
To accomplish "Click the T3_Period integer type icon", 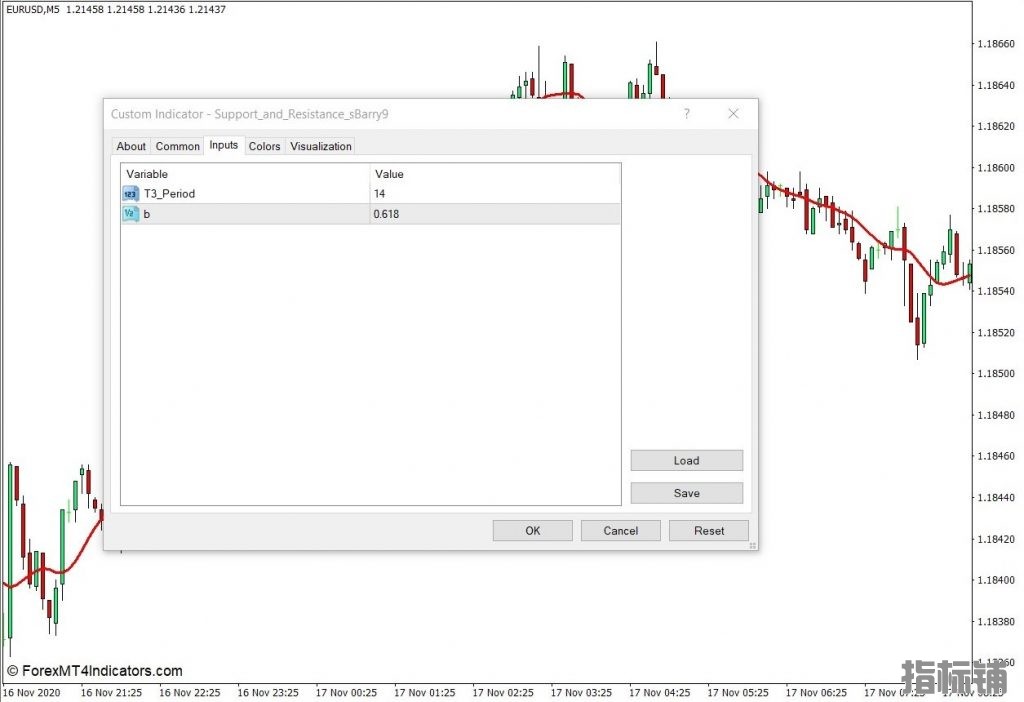I will click(x=131, y=194).
